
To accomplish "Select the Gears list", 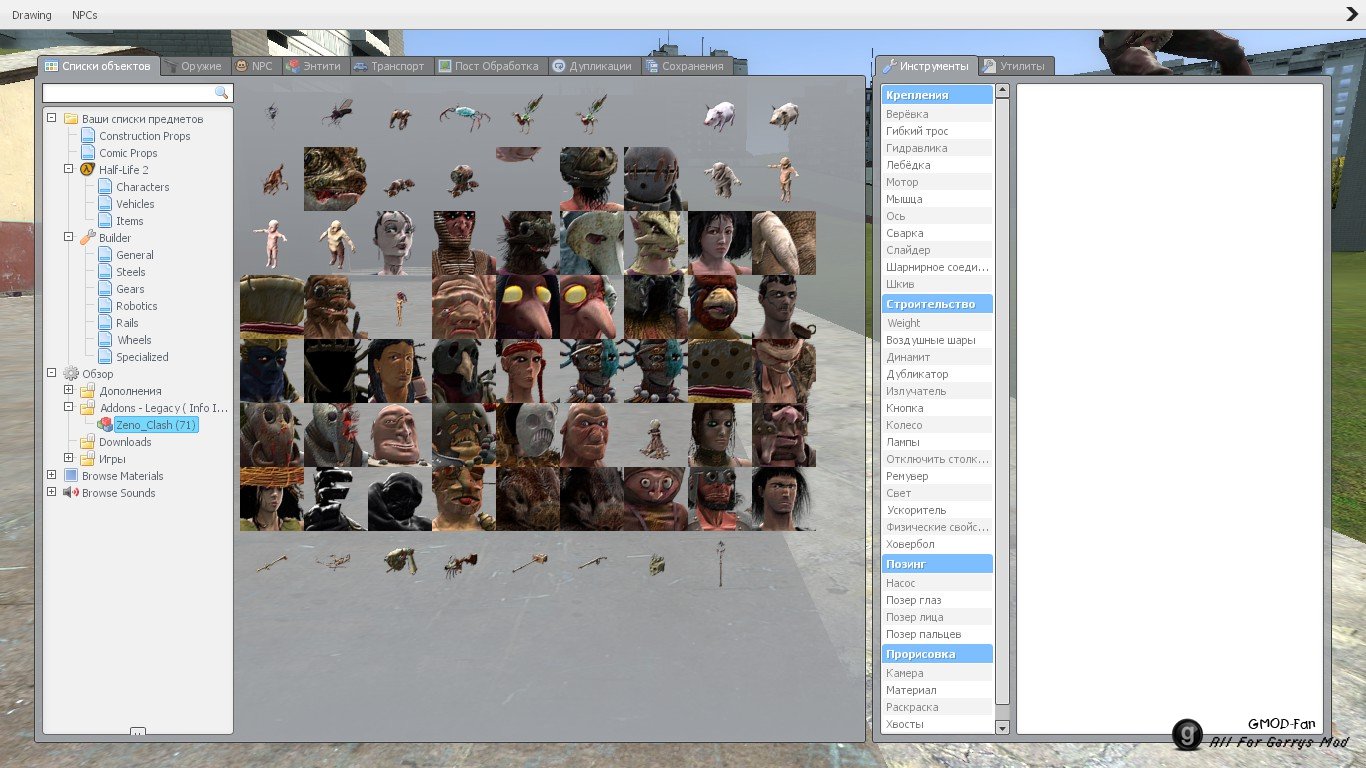I will [x=130, y=289].
